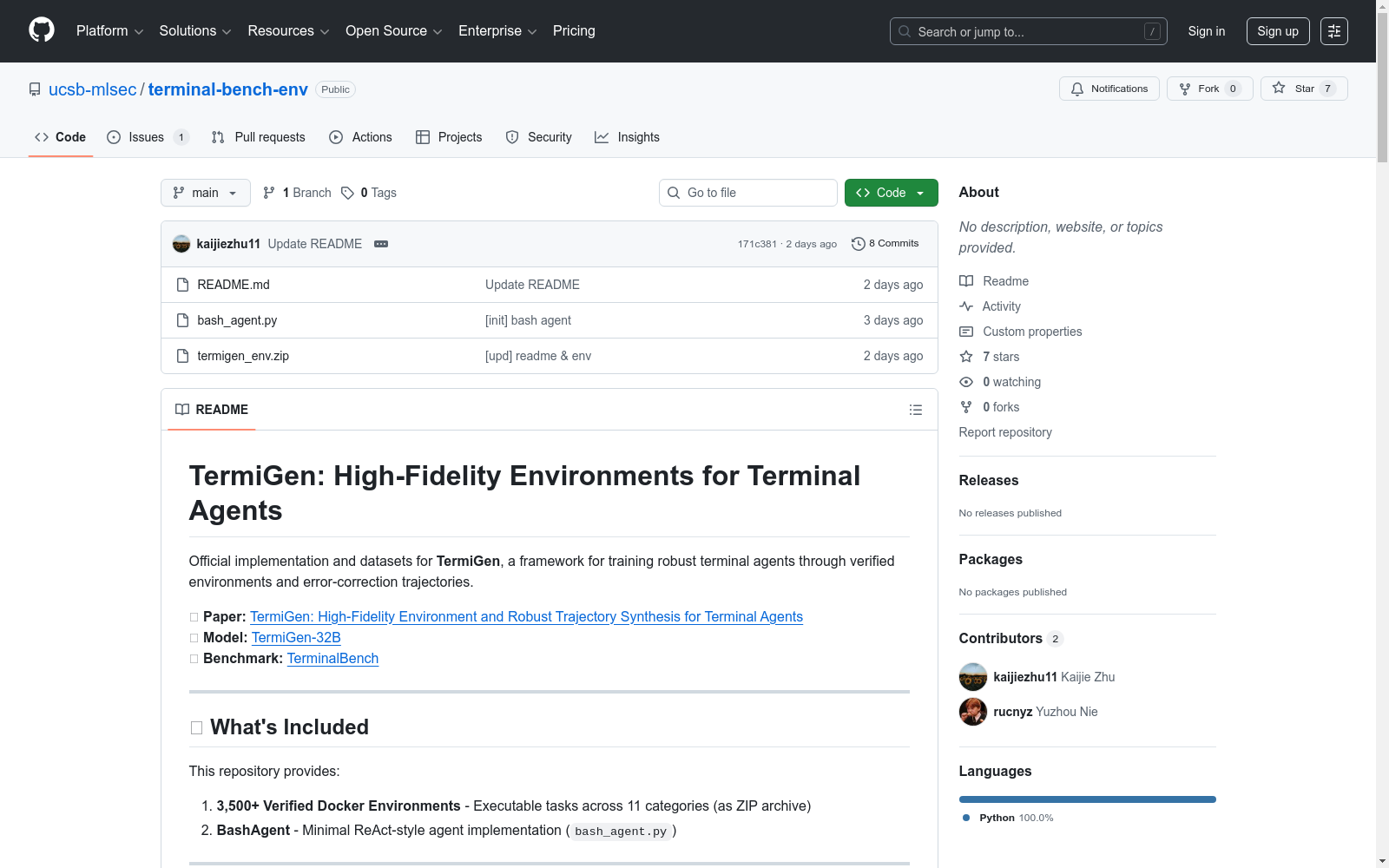Click kaijiezhu11 avatar in commit bar

pyautogui.click(x=181, y=244)
